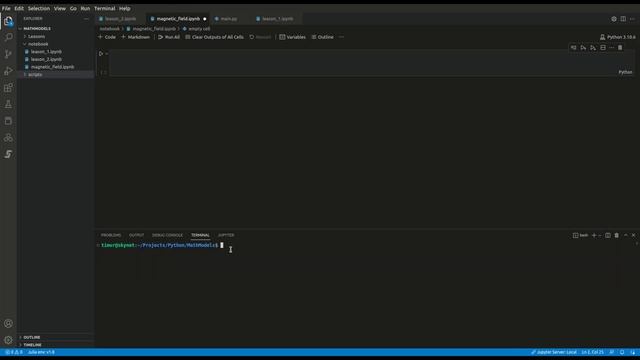Switch to lesson_1.ipynb editor tab
The height and width of the screenshot is (360, 640).
[277, 19]
